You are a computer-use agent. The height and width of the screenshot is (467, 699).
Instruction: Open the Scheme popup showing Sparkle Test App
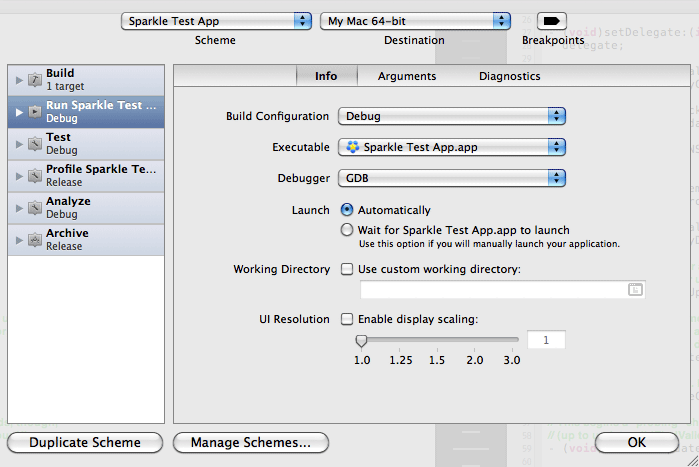pyautogui.click(x=216, y=21)
